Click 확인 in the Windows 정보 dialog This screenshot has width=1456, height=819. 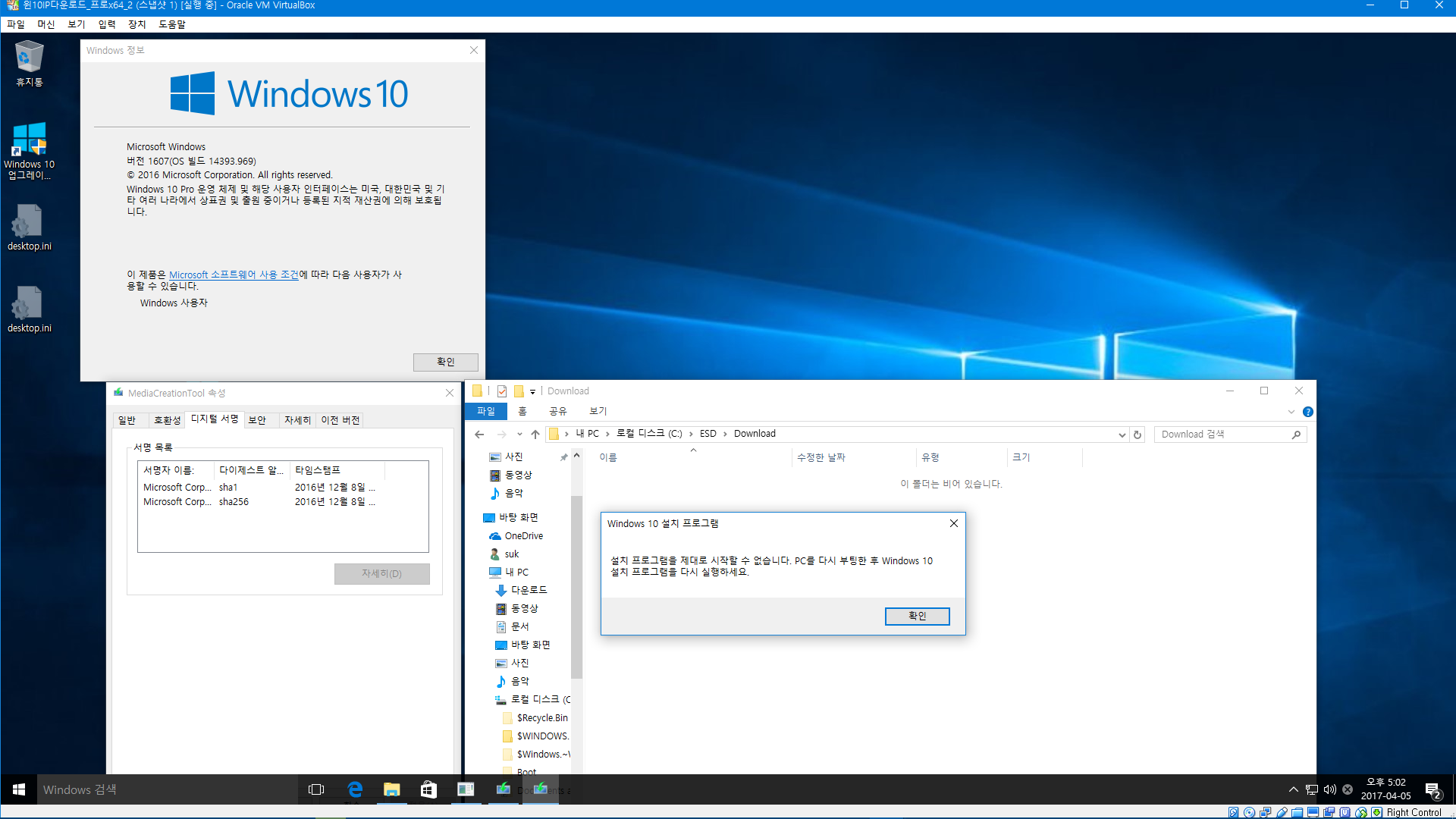tap(446, 362)
